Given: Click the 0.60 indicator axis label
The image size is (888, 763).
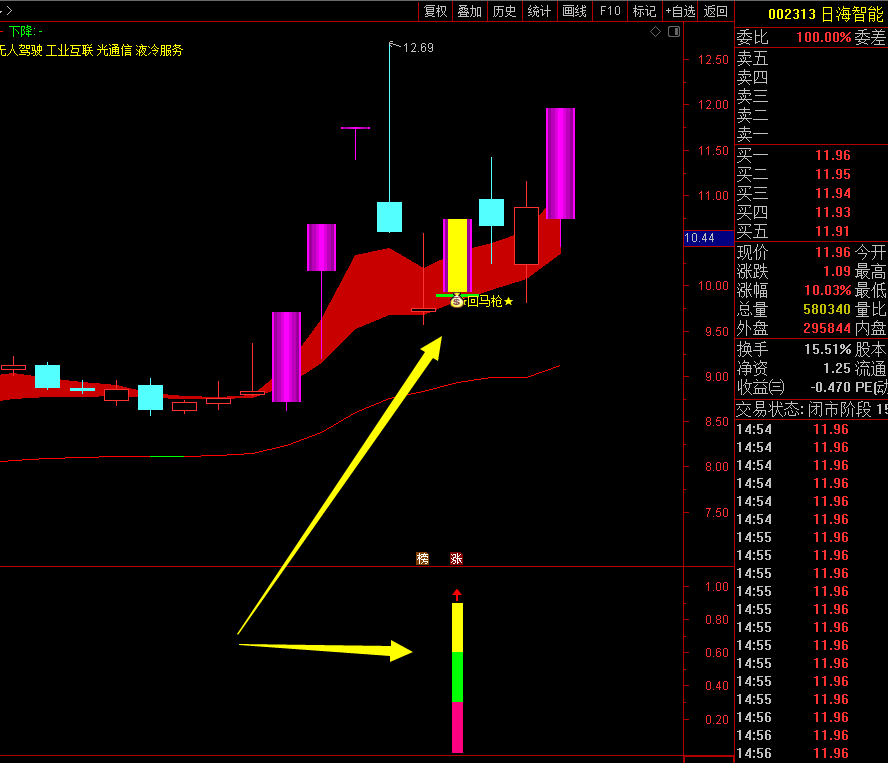Looking at the screenshot, I should click(716, 653).
